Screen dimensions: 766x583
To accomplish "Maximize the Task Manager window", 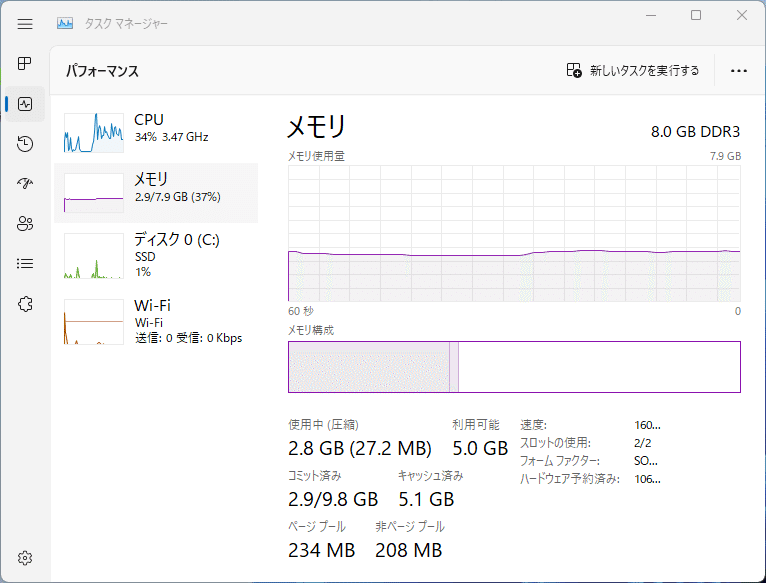I will [x=696, y=15].
